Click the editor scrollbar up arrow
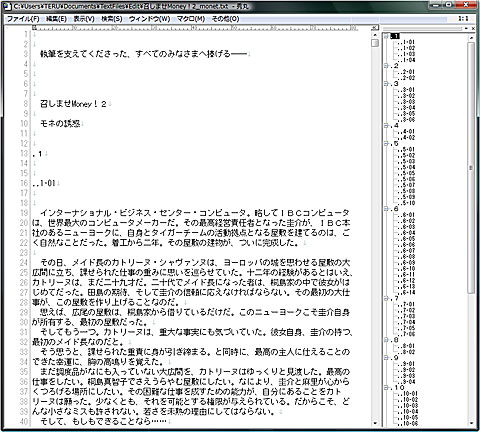 tap(375, 35)
